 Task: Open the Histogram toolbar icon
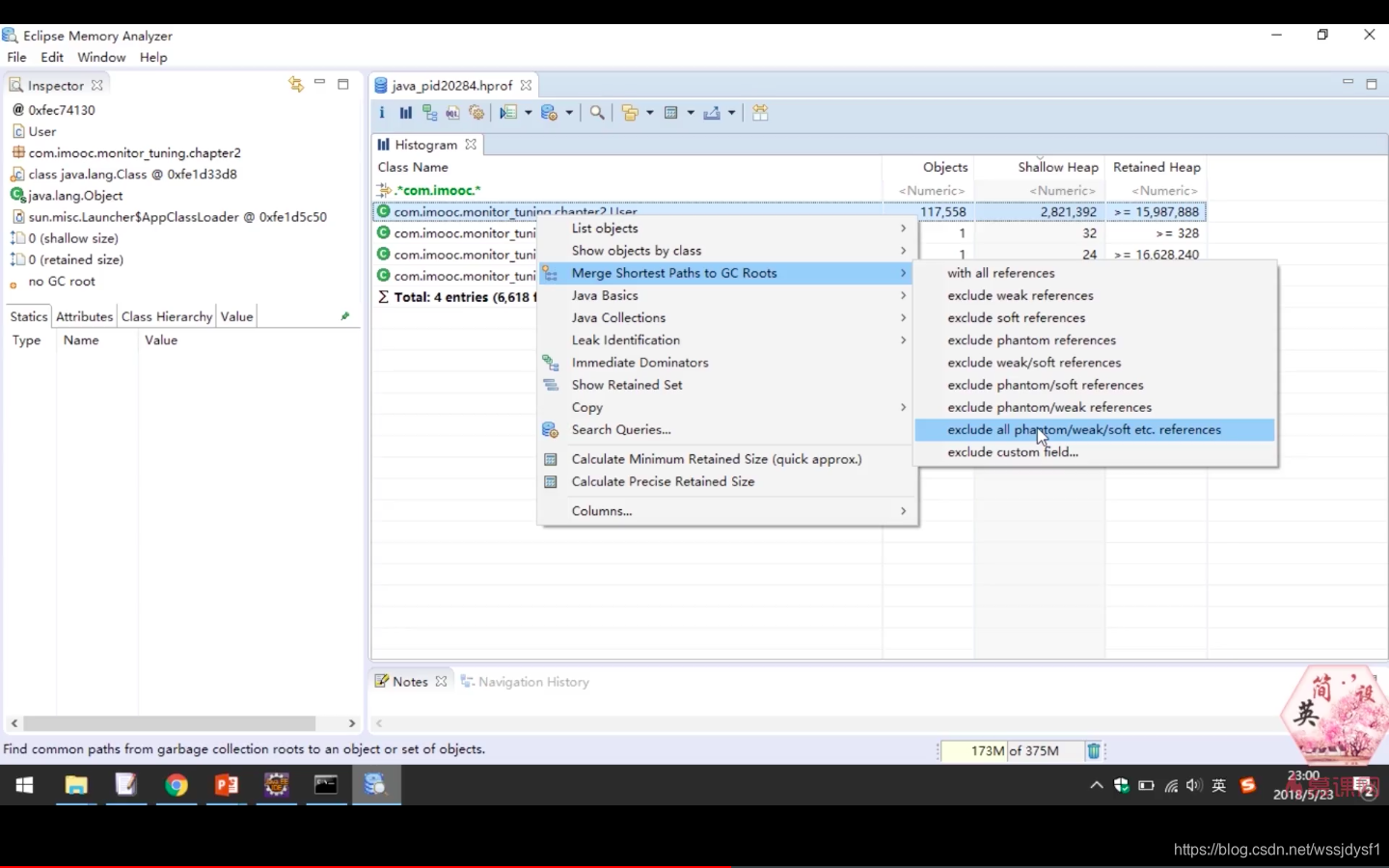[406, 113]
